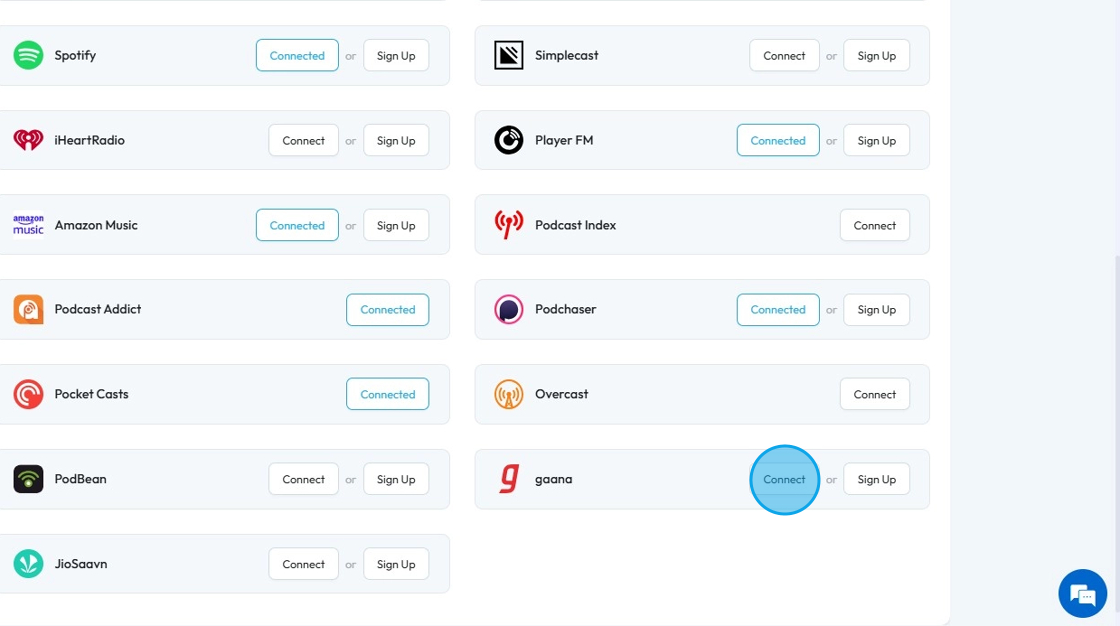Click the PodBean logo icon
The image size is (1120, 626).
pos(28,479)
